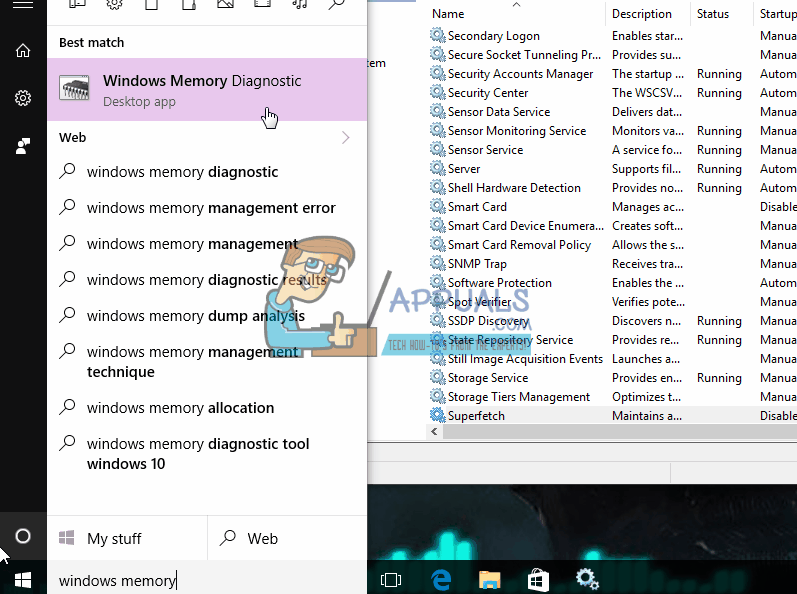Click the memory chip icon of Windows Memory Diagnostic

pyautogui.click(x=74, y=88)
